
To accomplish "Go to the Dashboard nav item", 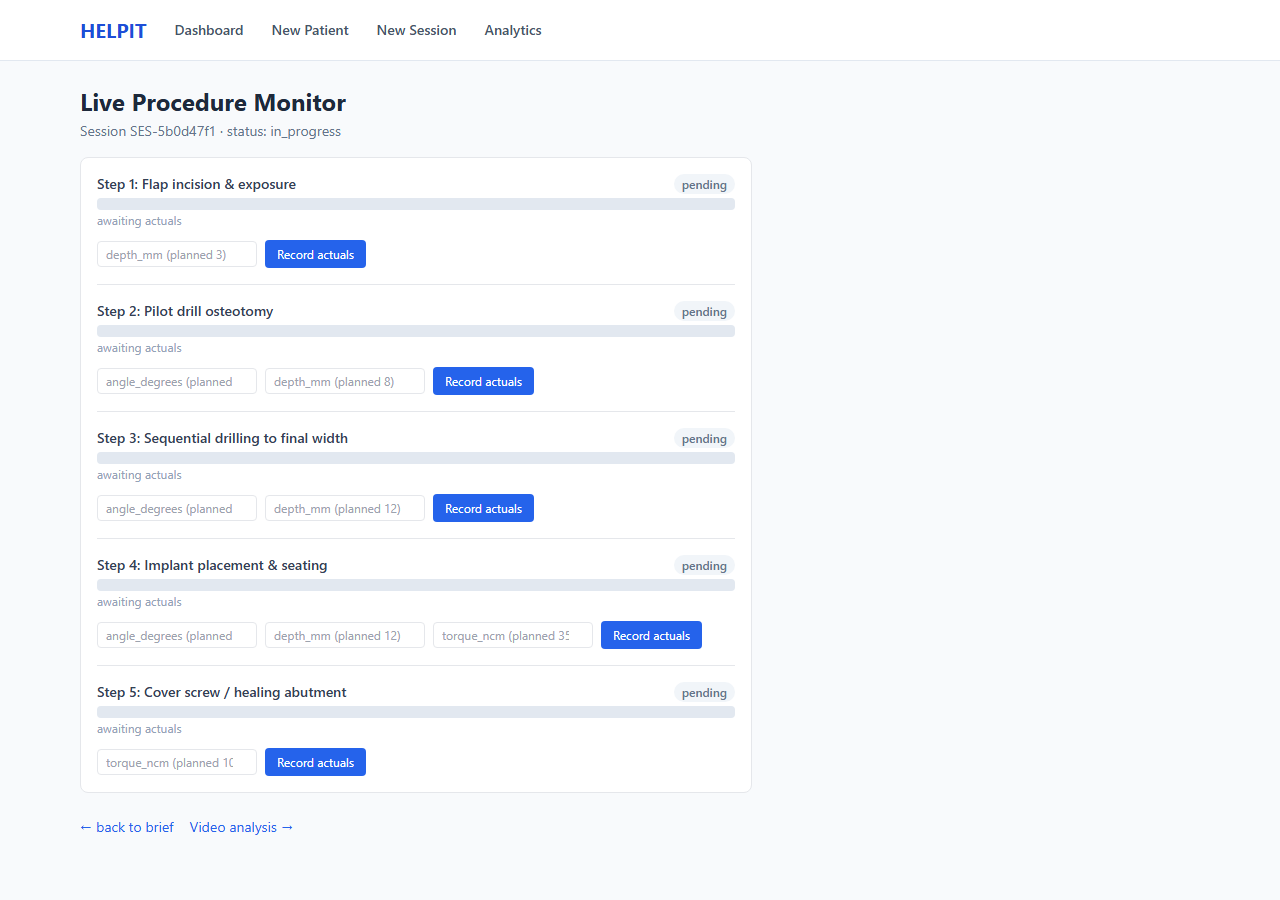I will pyautogui.click(x=209, y=30).
